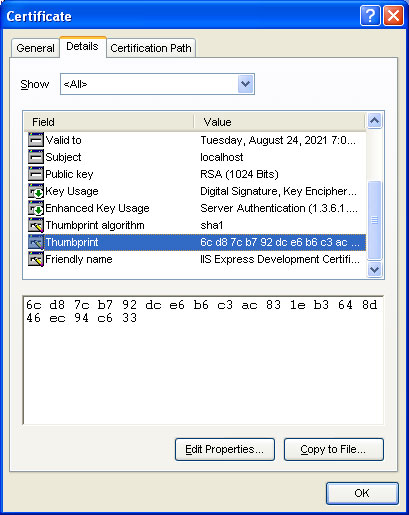This screenshot has height=515, width=409.
Task: Switch to the General tab
Action: pos(35,48)
